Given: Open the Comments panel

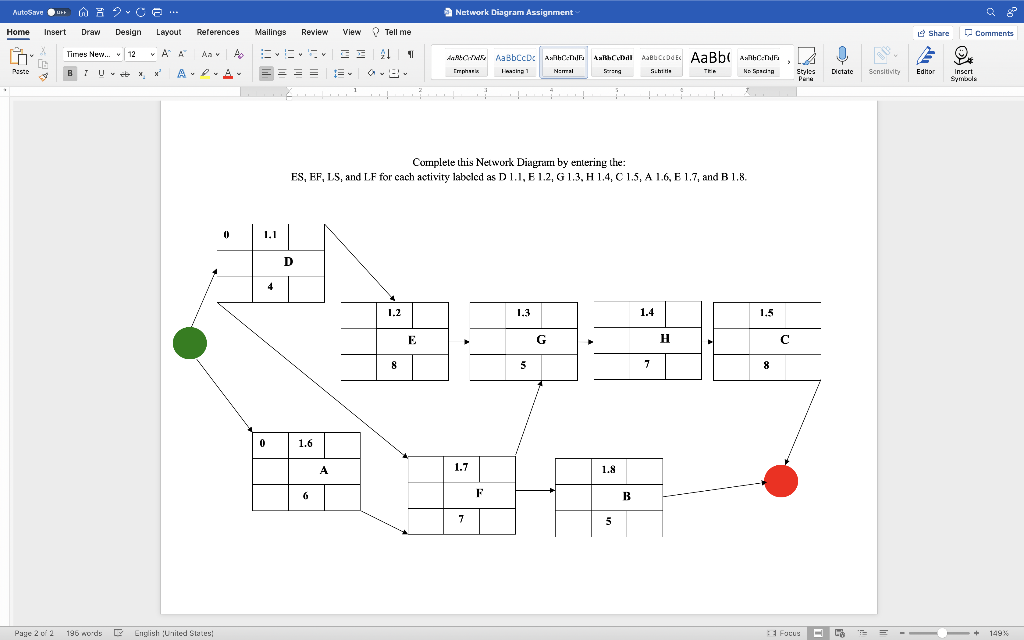Looking at the screenshot, I should [988, 32].
